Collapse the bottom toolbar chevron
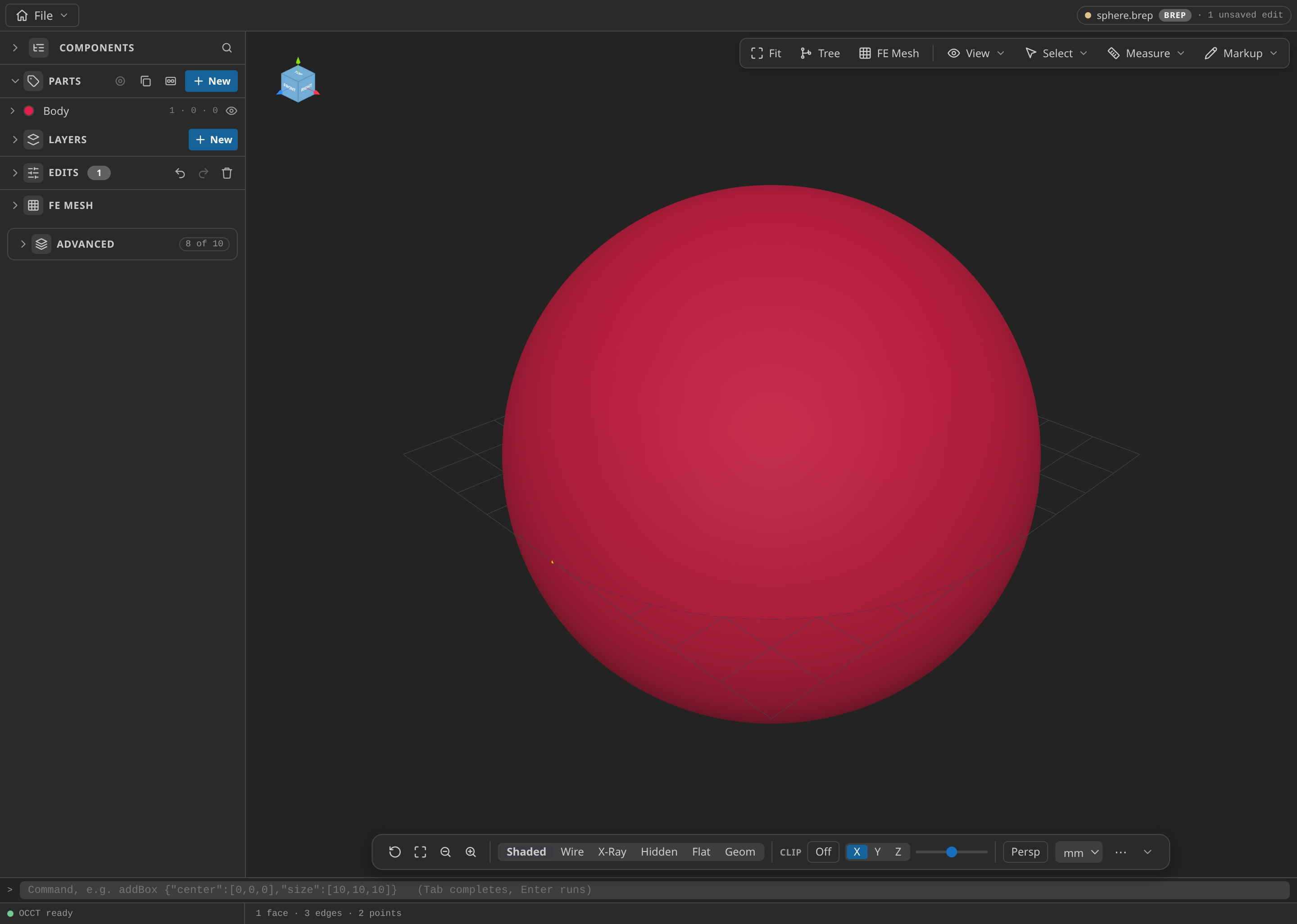 tap(1147, 852)
